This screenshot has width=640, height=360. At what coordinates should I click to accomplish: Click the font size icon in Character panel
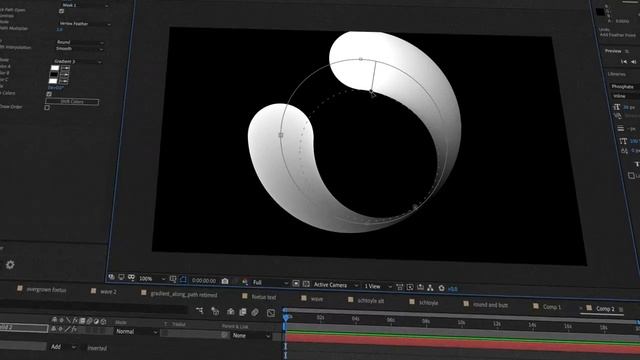[x=616, y=107]
